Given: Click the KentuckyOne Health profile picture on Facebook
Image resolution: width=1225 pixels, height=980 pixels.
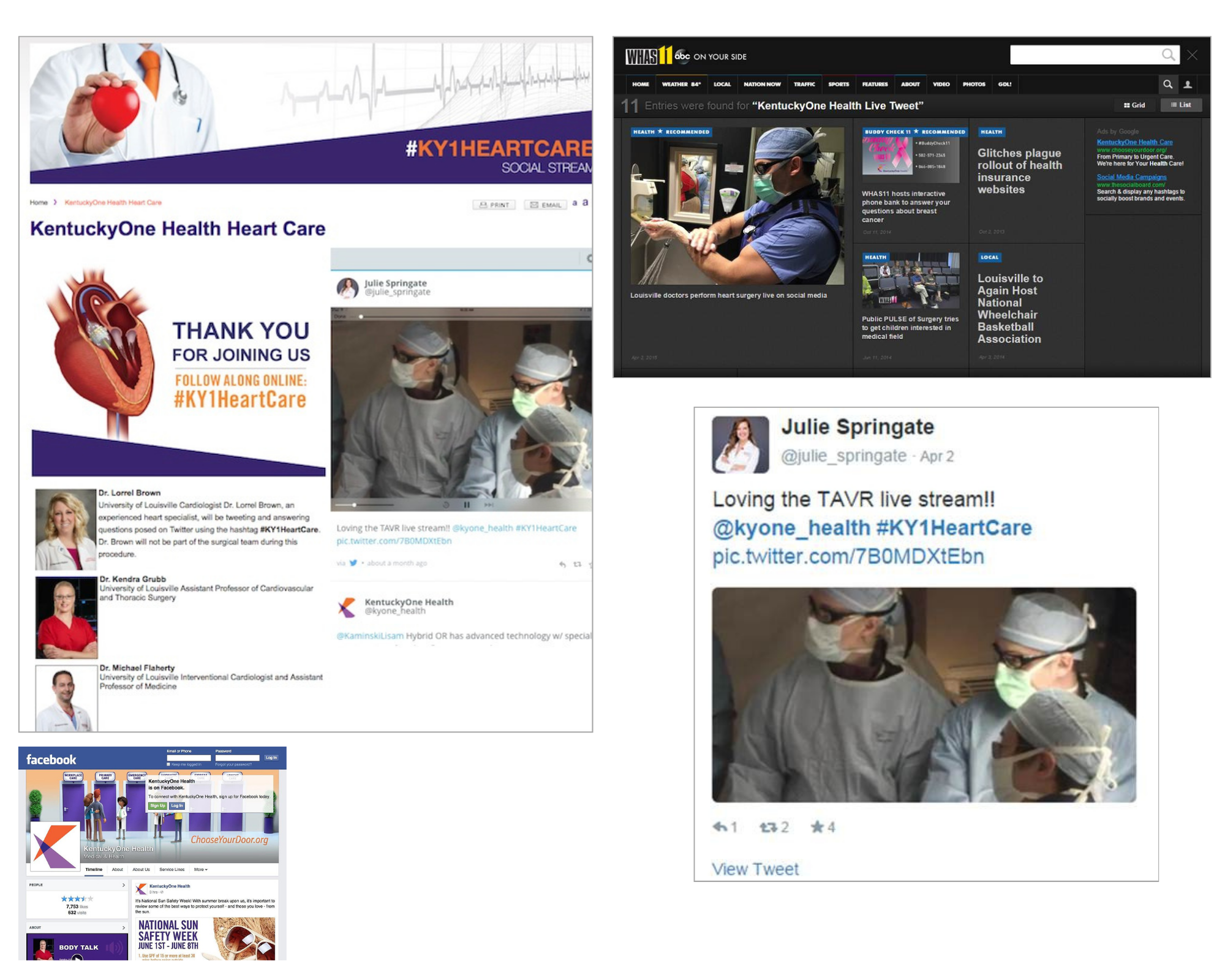Looking at the screenshot, I should click(55, 846).
